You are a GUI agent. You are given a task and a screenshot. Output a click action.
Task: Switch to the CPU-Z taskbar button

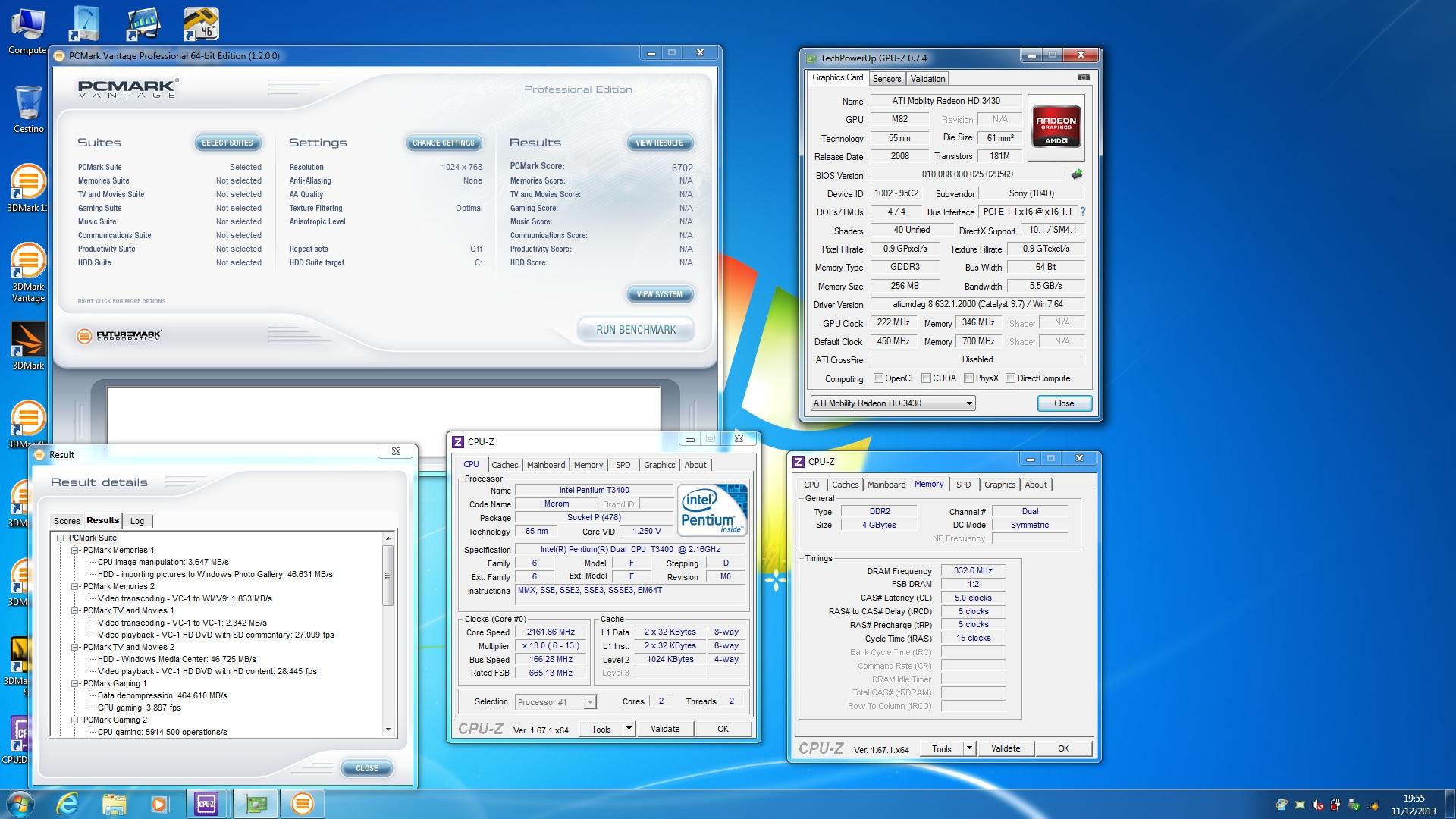click(206, 804)
